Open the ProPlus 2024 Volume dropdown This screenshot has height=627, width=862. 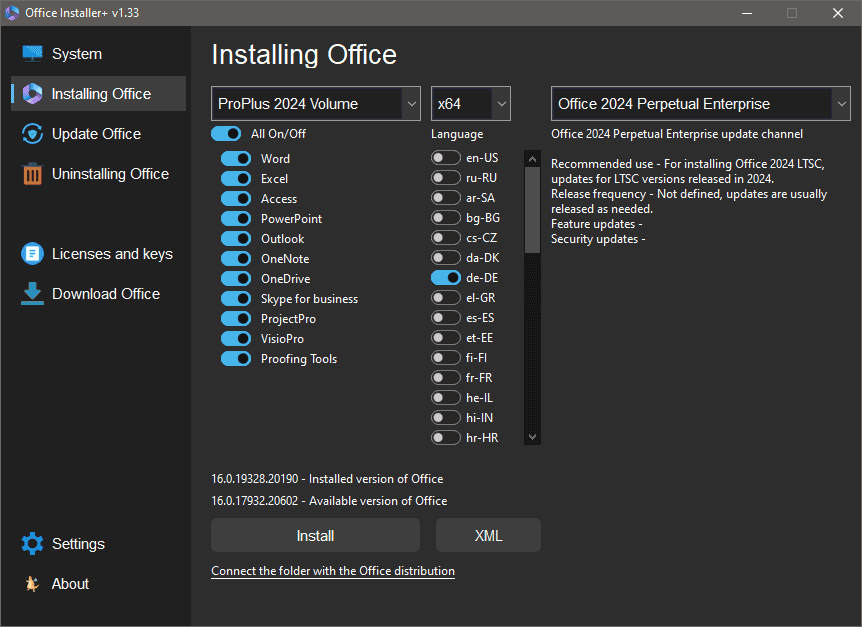pyautogui.click(x=316, y=104)
